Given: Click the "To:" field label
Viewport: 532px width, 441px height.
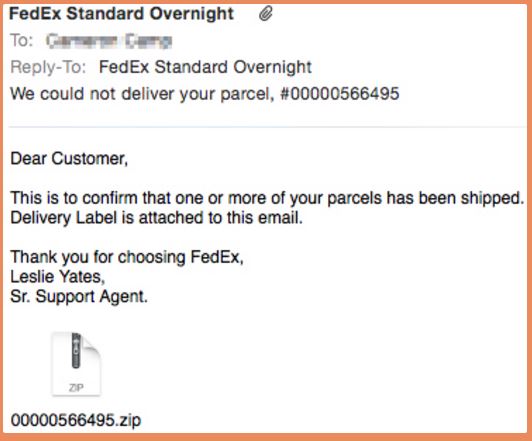Looking at the screenshot, I should [x=21, y=40].
